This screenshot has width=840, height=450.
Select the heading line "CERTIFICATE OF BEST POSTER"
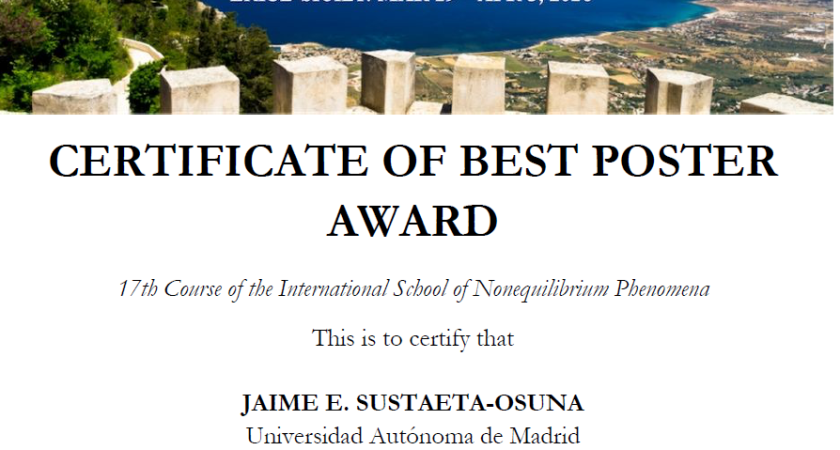tap(413, 161)
